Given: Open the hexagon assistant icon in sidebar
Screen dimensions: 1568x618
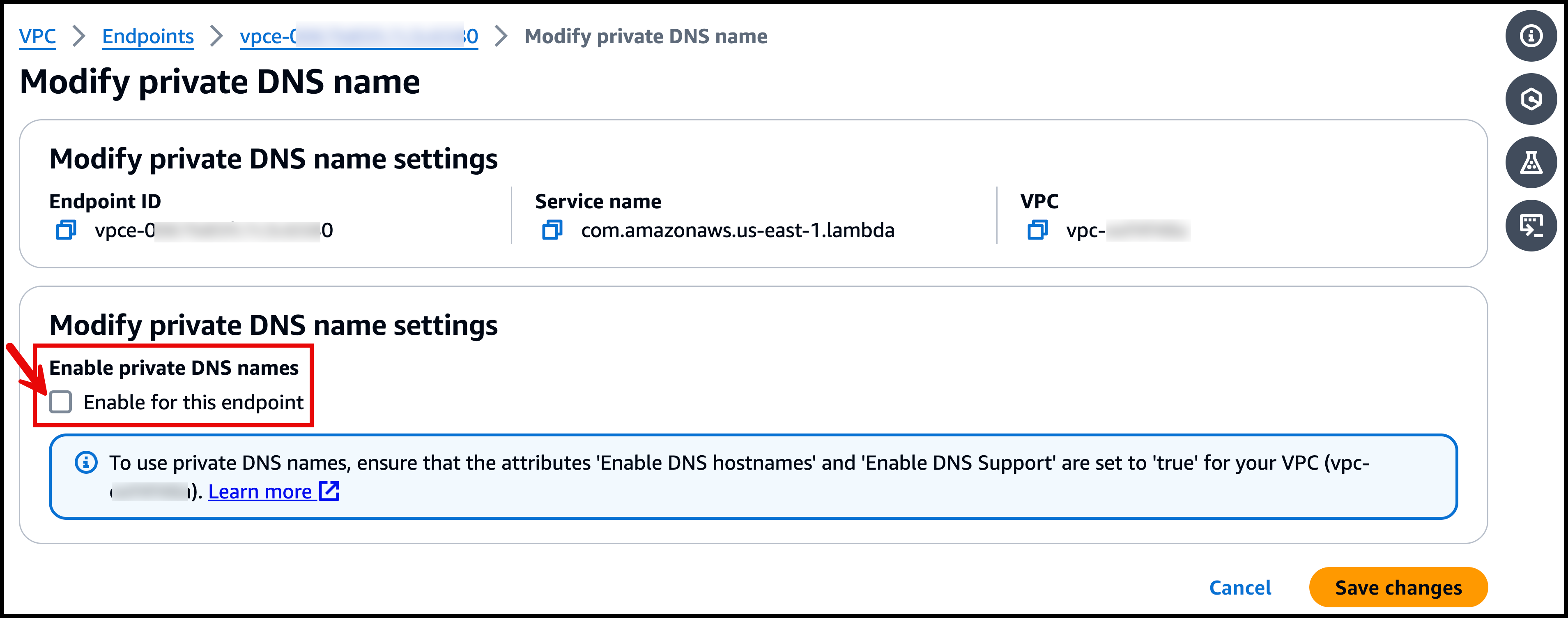Looking at the screenshot, I should [x=1531, y=99].
